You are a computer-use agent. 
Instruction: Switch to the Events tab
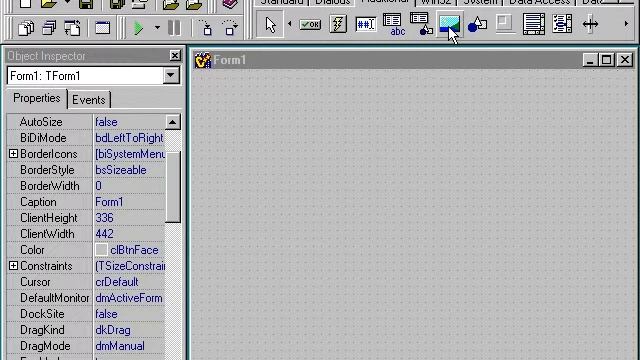[89, 100]
